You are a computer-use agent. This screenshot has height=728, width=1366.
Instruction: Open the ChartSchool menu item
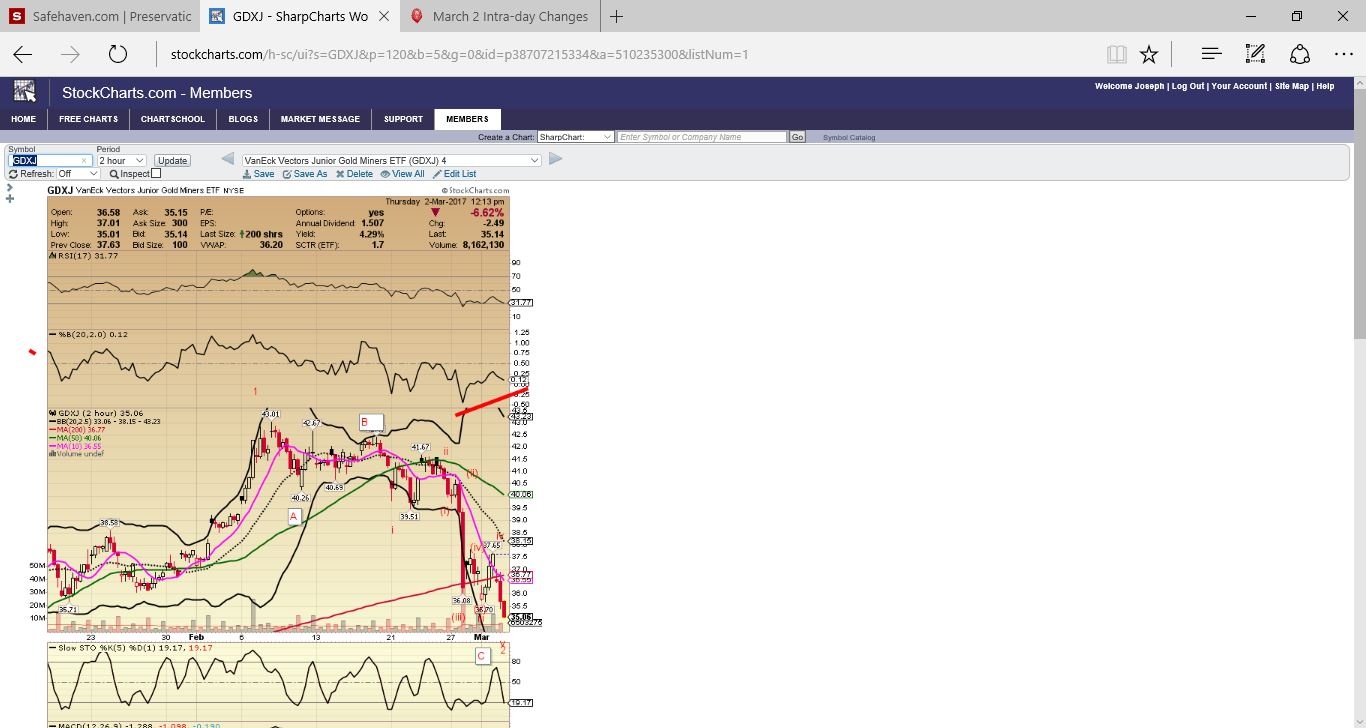click(x=172, y=119)
